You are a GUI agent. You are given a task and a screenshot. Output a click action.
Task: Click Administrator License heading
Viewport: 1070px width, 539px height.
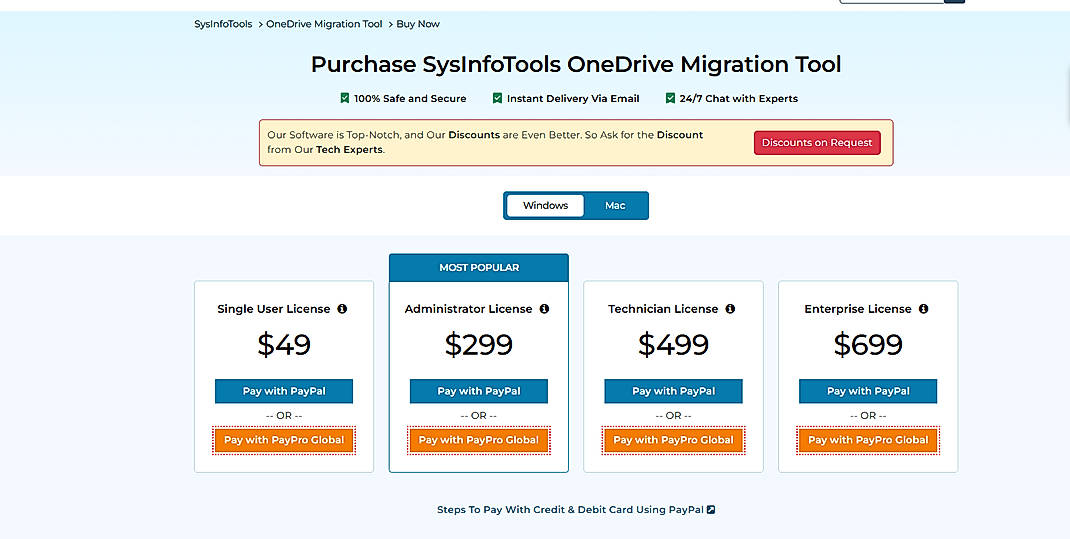[x=468, y=309]
